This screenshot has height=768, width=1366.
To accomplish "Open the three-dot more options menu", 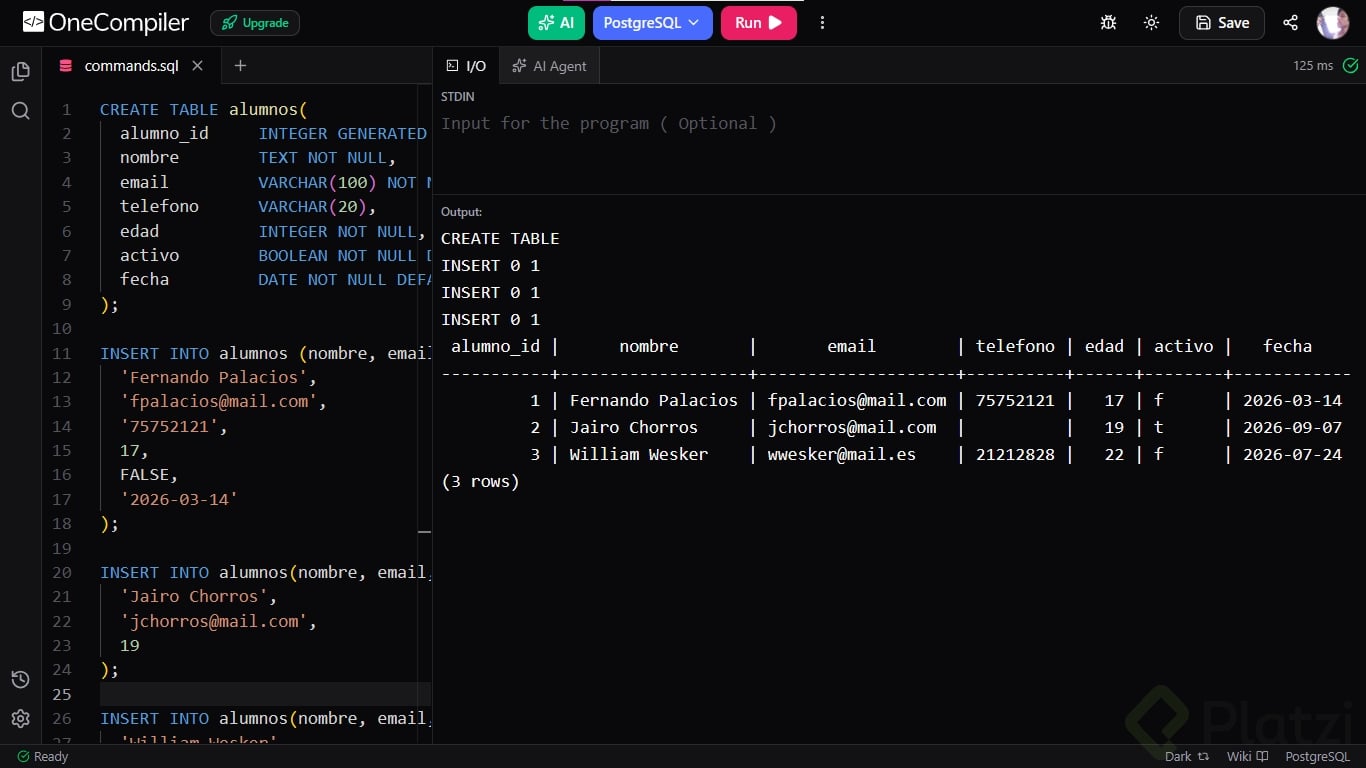I will [822, 22].
